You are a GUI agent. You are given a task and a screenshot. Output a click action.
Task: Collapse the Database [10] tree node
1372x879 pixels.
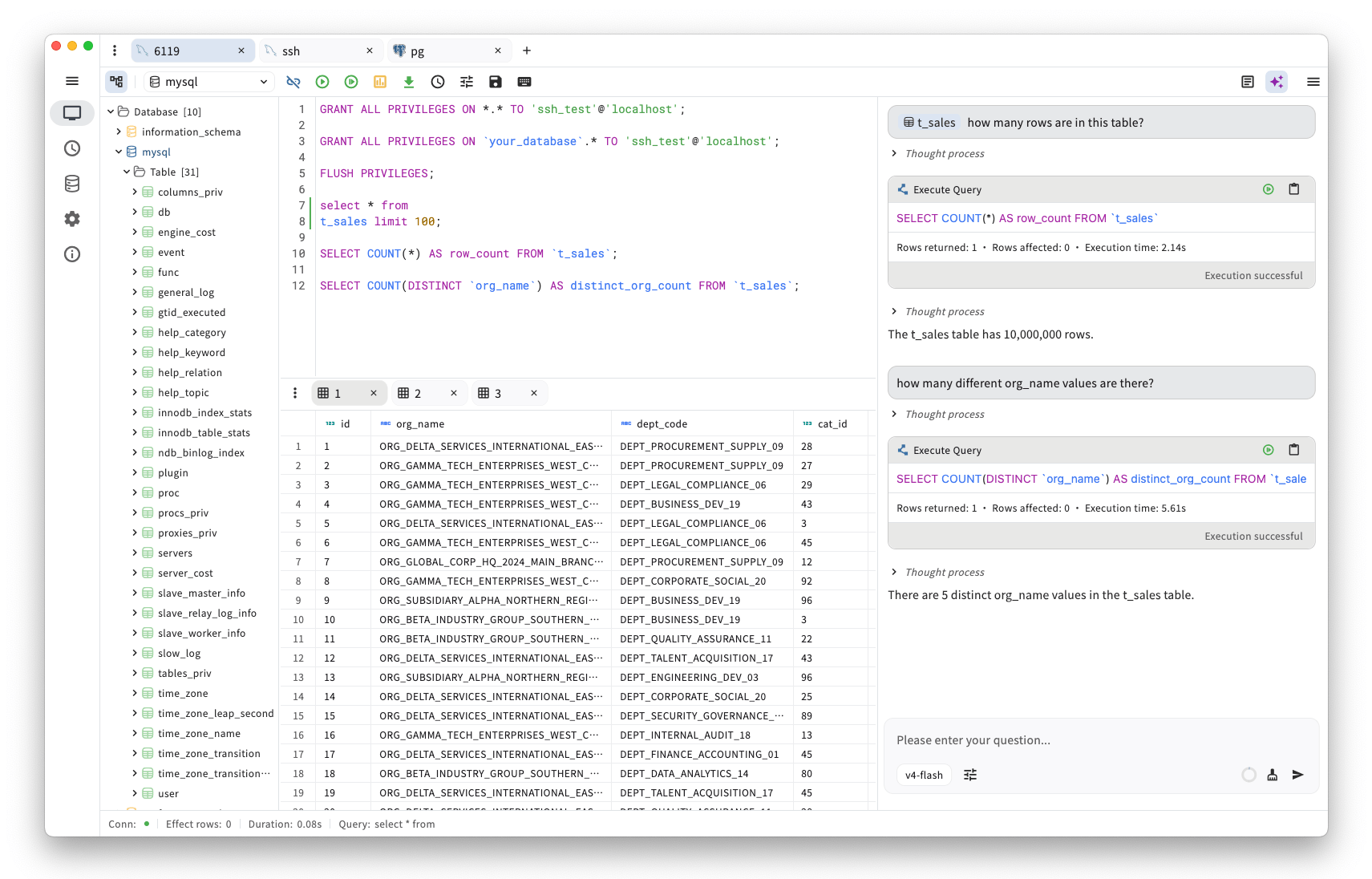coord(111,111)
